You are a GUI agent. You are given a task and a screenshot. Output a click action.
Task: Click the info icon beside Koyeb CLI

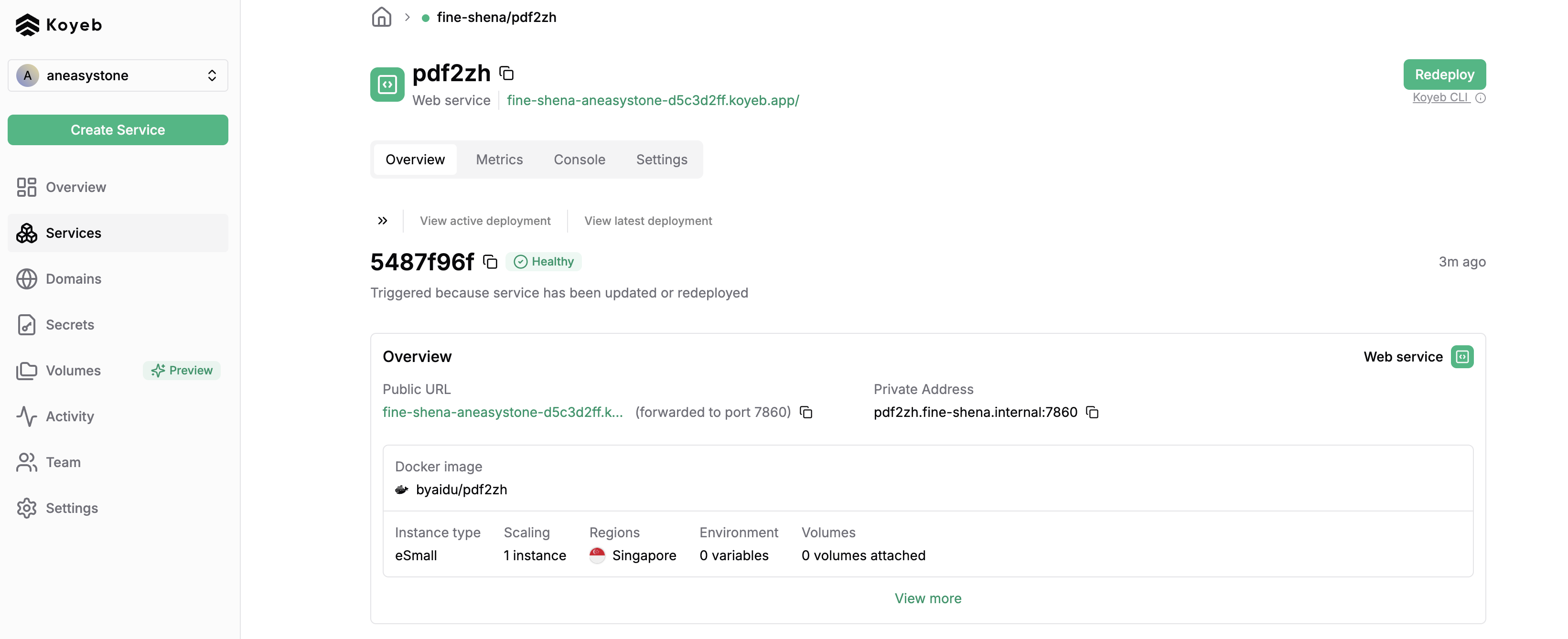1480,98
